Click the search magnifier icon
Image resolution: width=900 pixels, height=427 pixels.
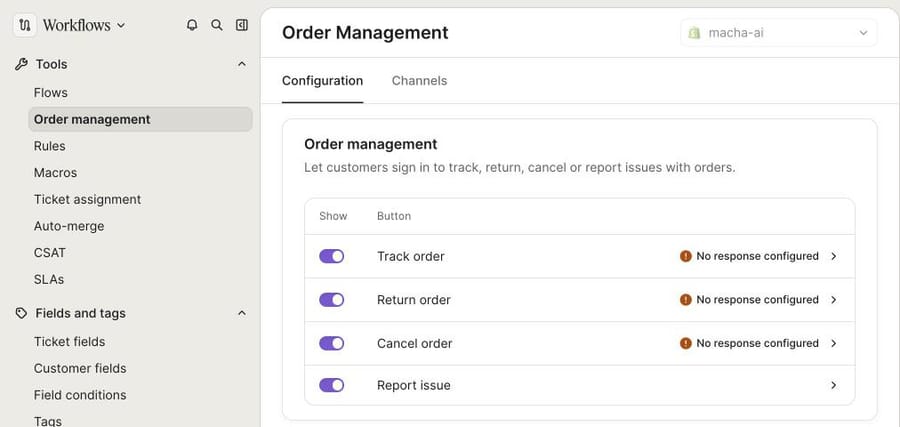click(217, 25)
